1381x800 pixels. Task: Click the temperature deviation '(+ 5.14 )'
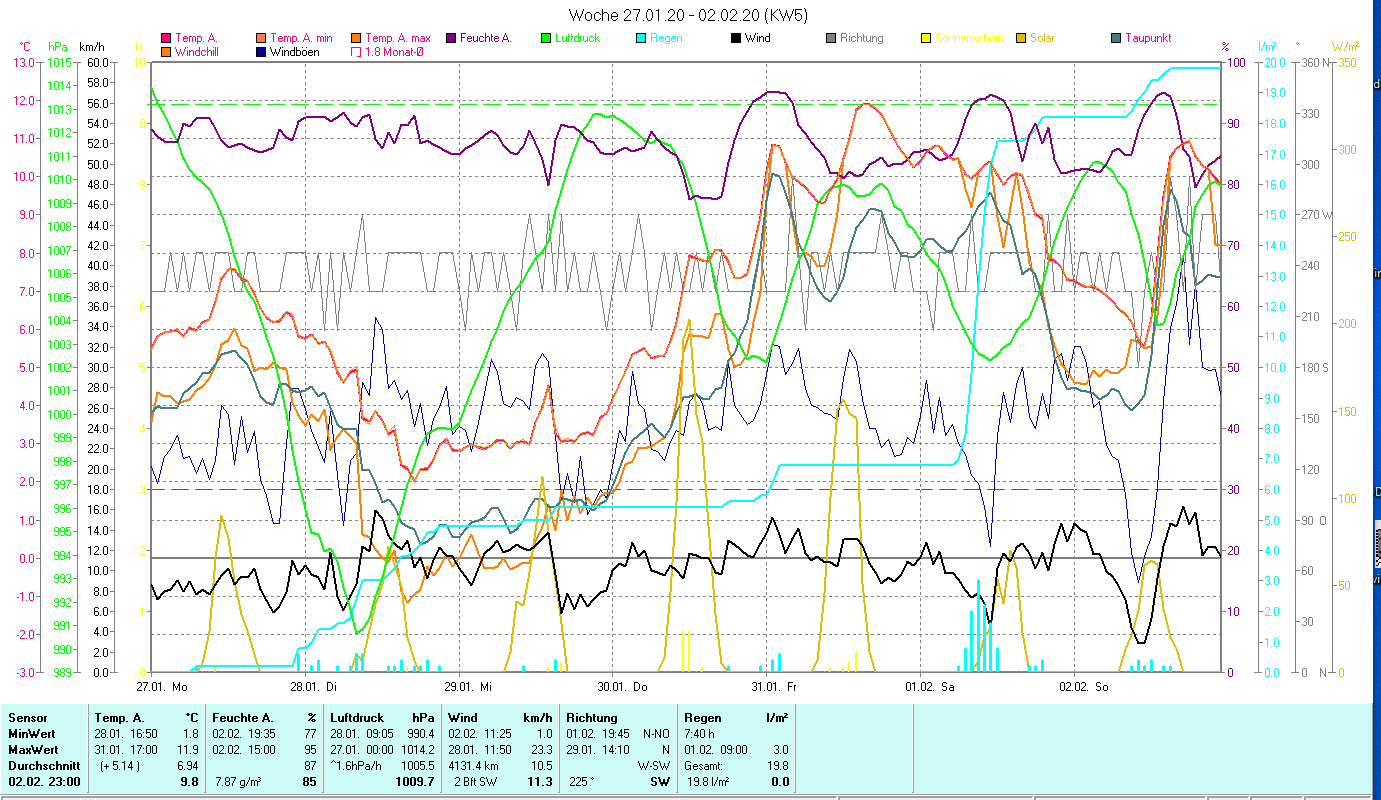(x=119, y=764)
